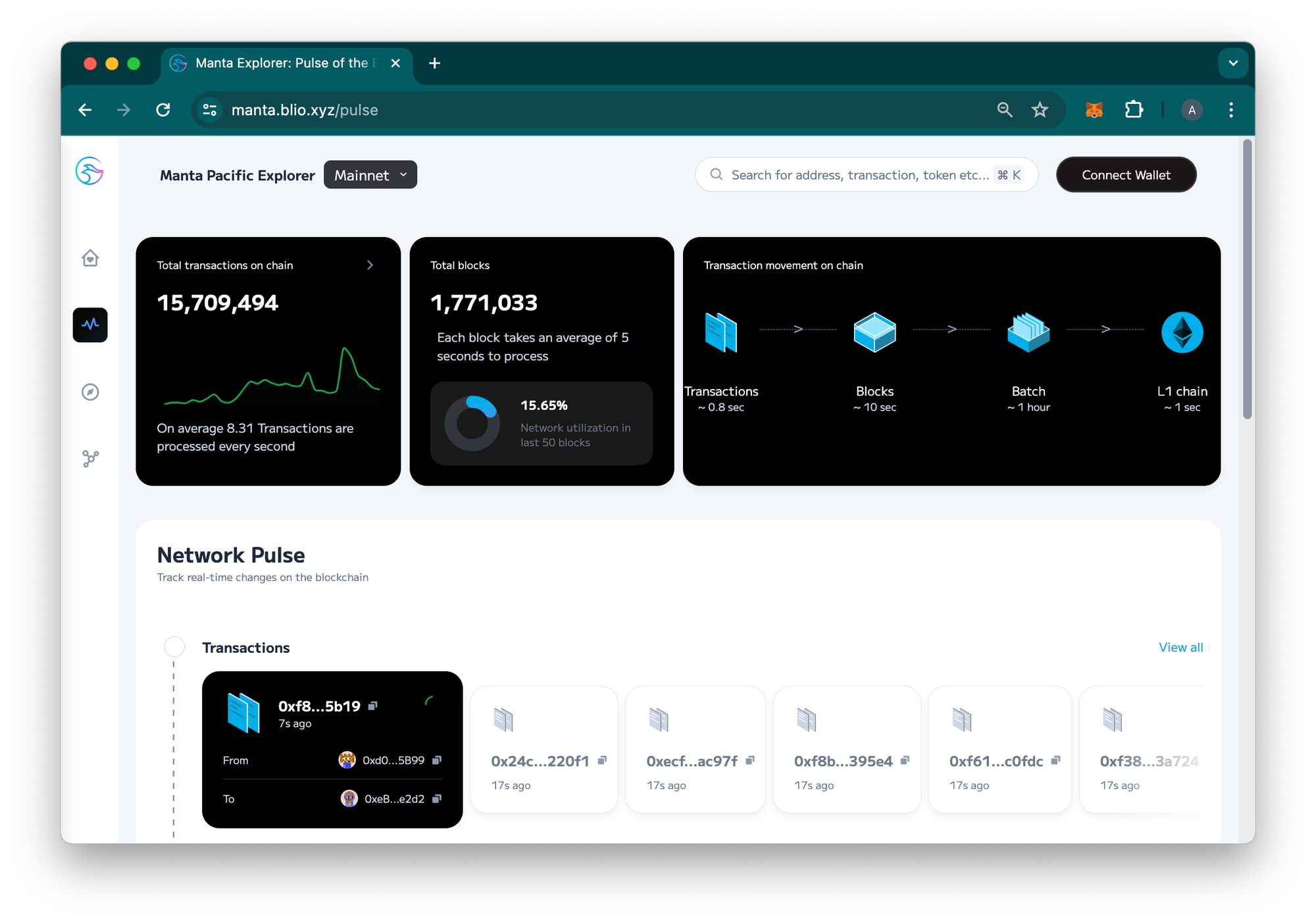This screenshot has height=924, width=1316.
Task: Open a new browser tab
Action: [434, 63]
